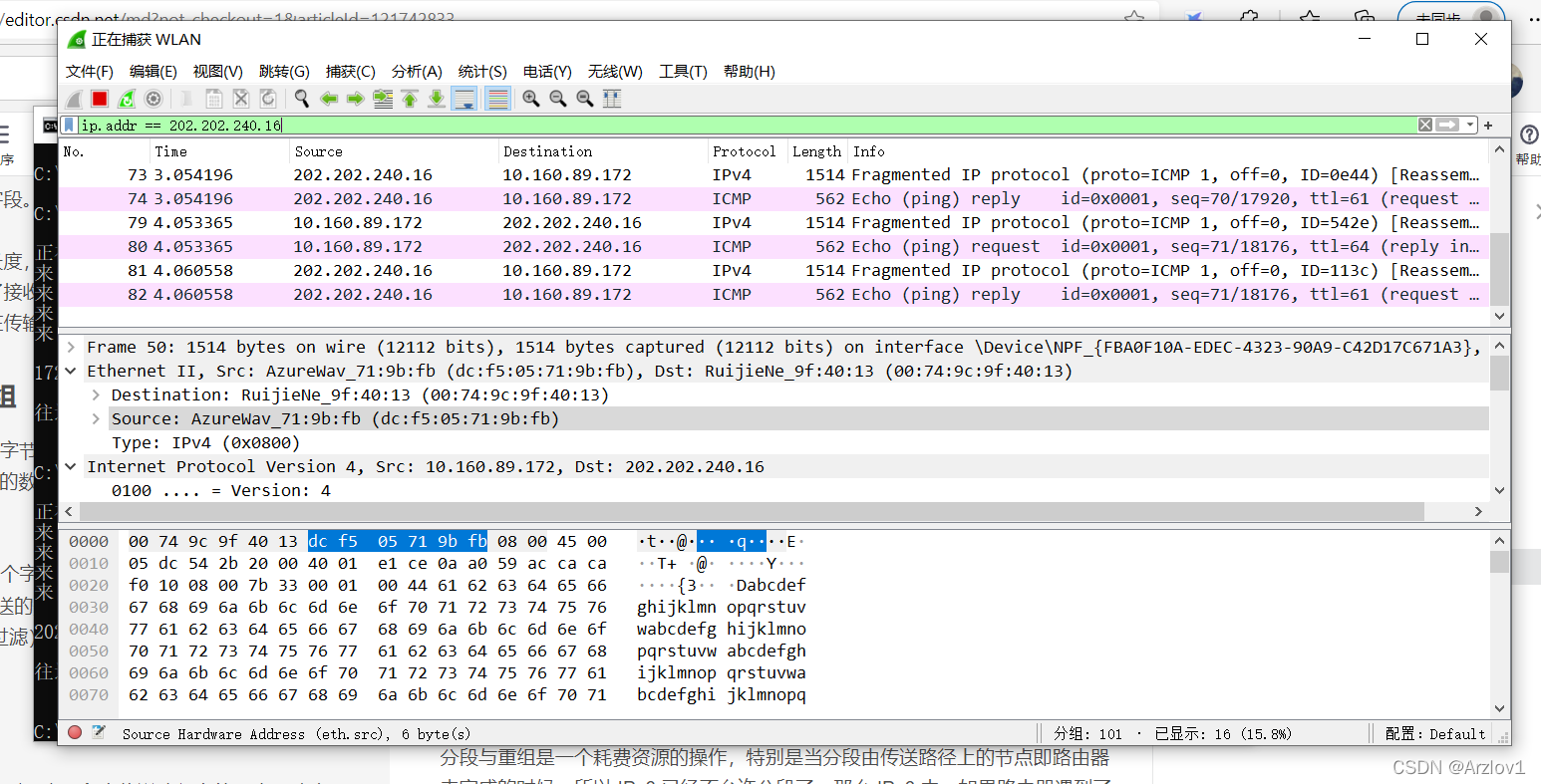Jump to the last packet
Screen dimensions: 1541x784
(x=437, y=99)
